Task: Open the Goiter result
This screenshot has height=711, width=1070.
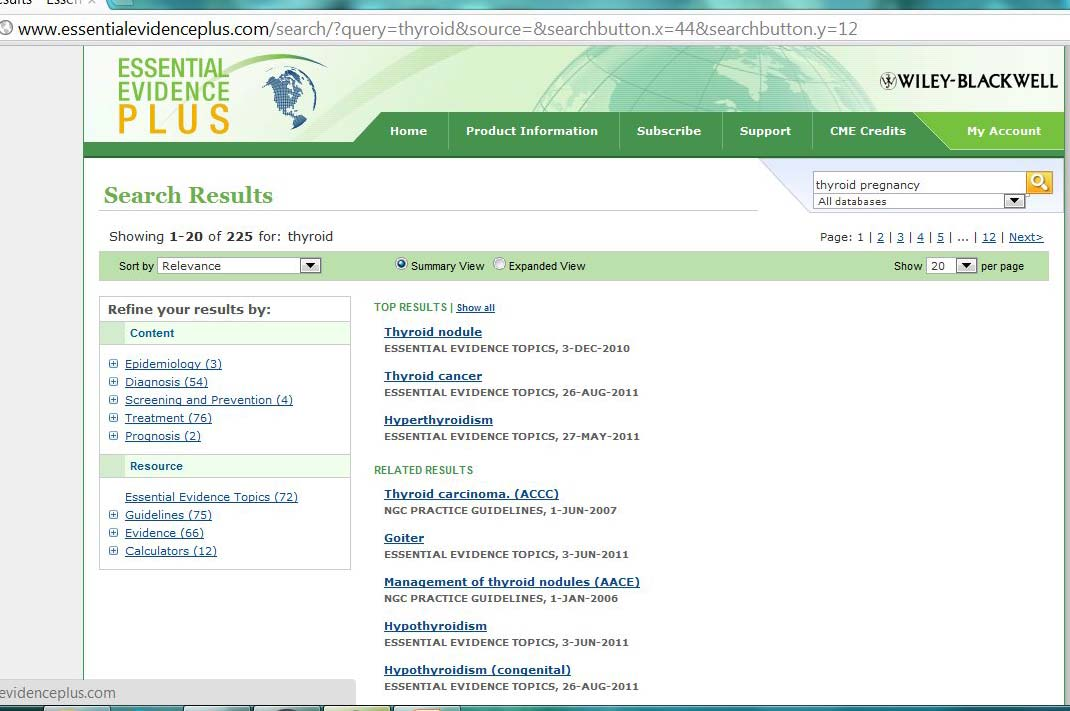Action: point(404,538)
